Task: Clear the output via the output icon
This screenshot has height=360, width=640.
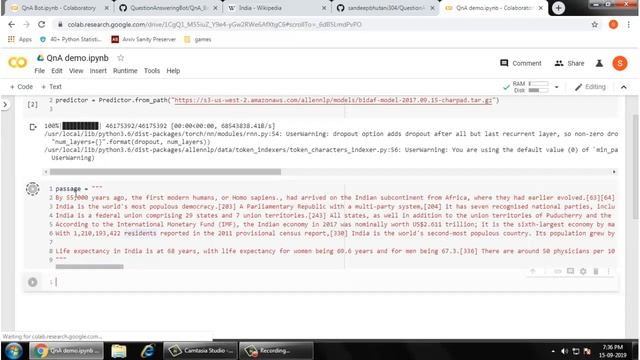Action: [33, 127]
